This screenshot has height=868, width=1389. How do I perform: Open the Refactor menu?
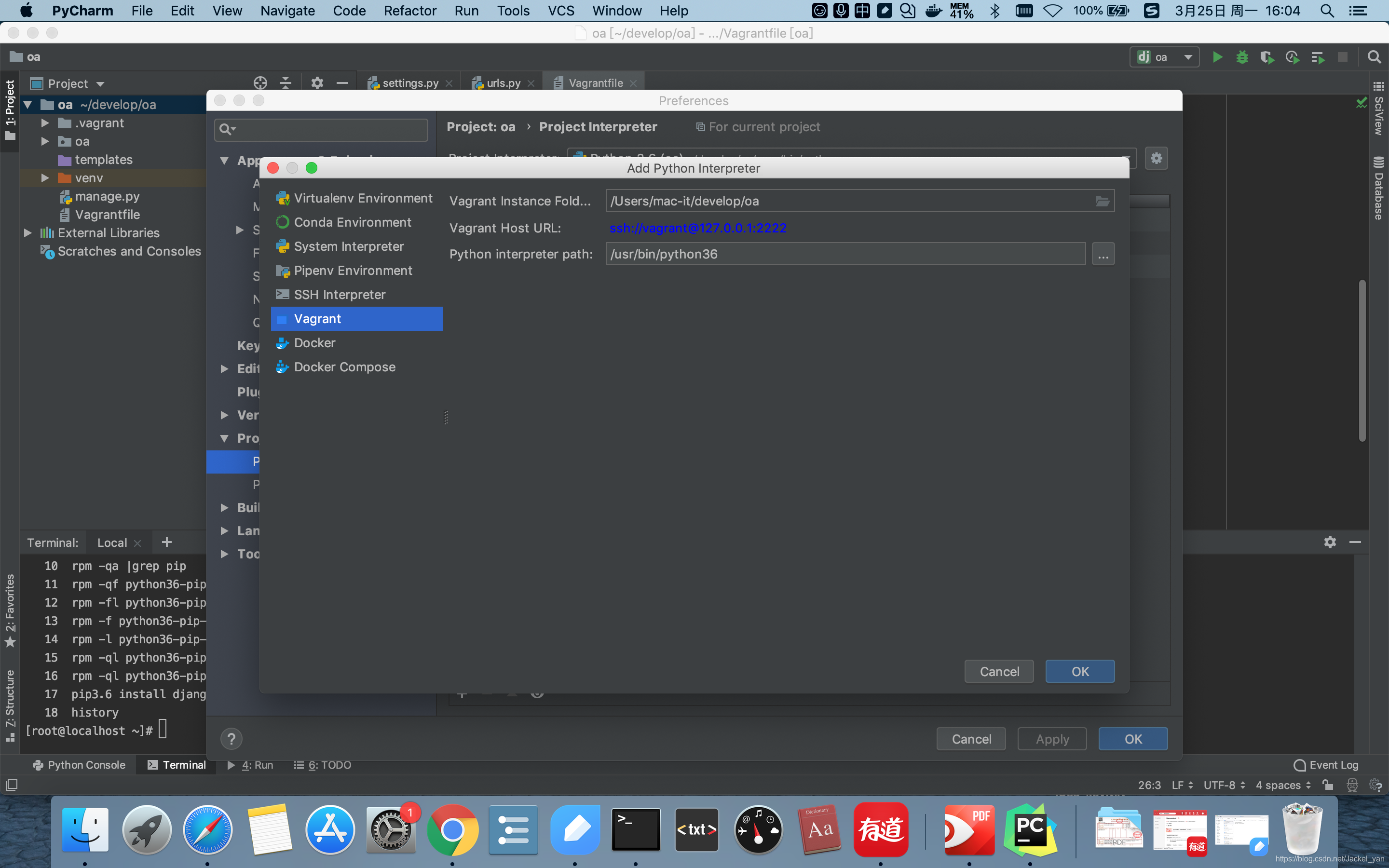(x=410, y=10)
